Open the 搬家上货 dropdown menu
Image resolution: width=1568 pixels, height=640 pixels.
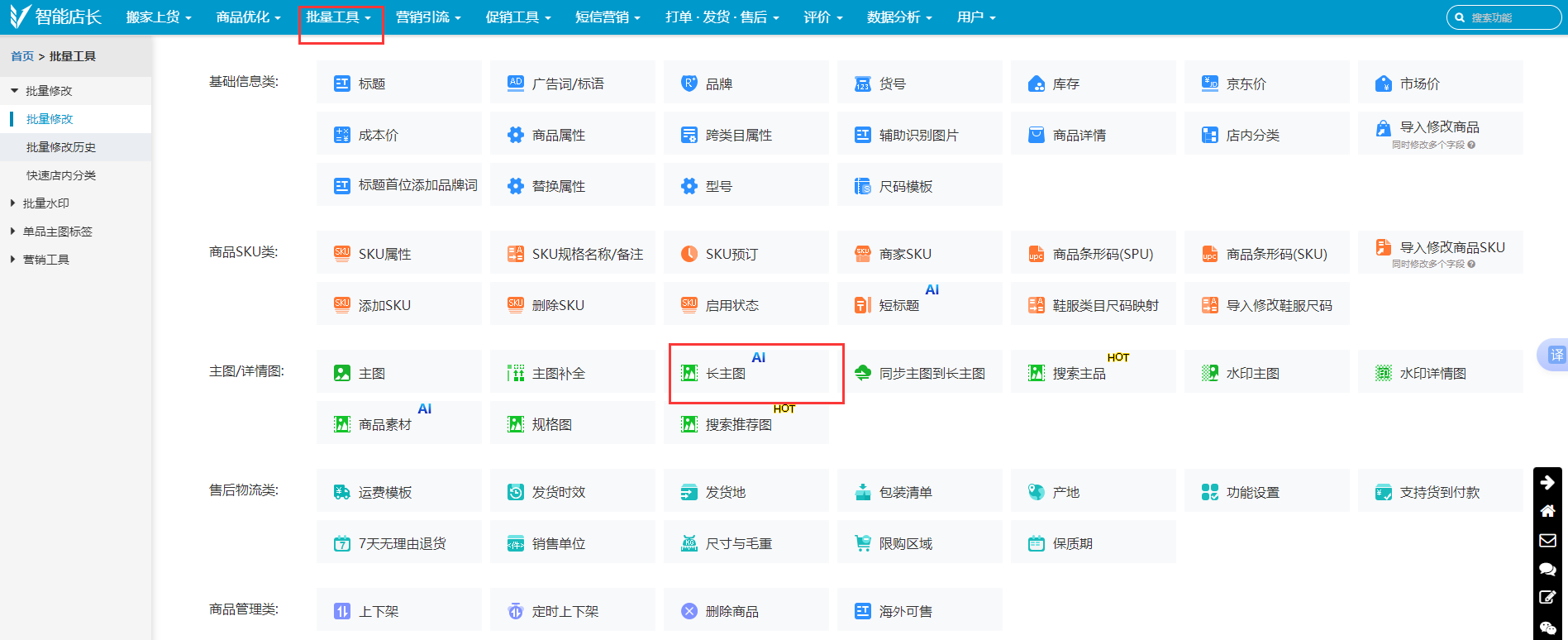coord(159,17)
